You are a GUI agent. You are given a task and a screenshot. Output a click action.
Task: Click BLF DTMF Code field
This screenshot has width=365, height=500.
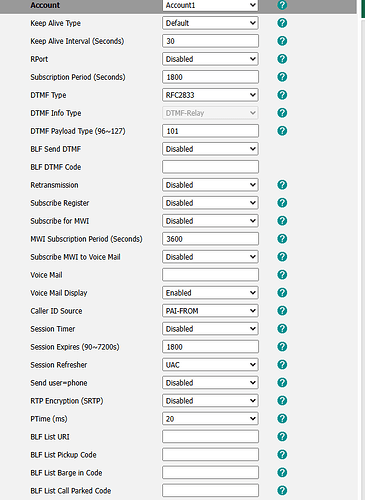point(210,167)
